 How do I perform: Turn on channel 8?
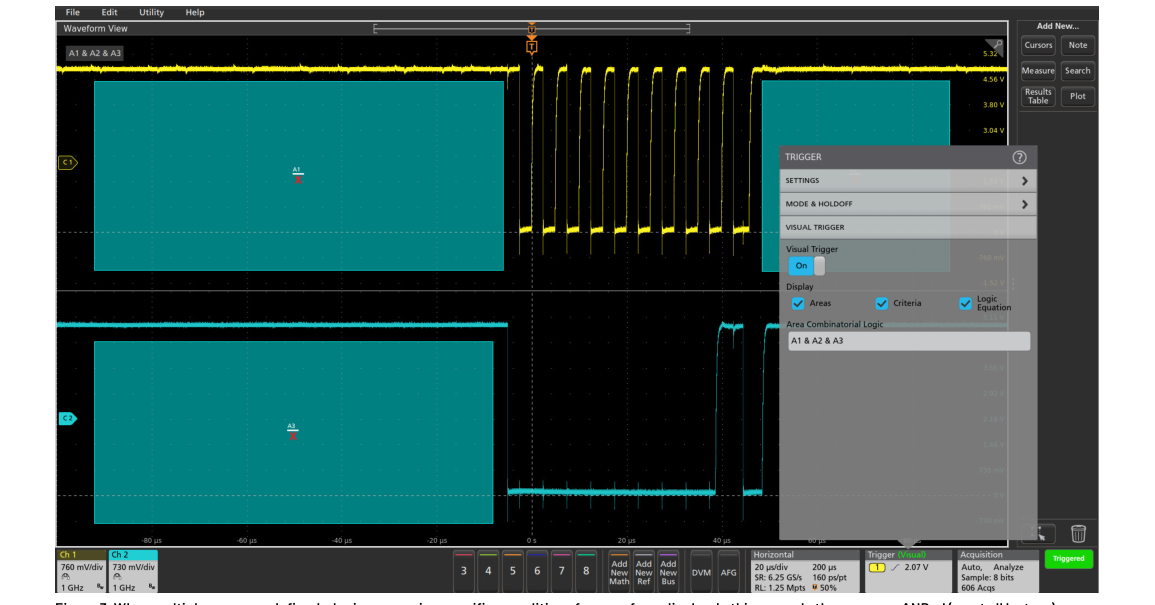pos(586,570)
